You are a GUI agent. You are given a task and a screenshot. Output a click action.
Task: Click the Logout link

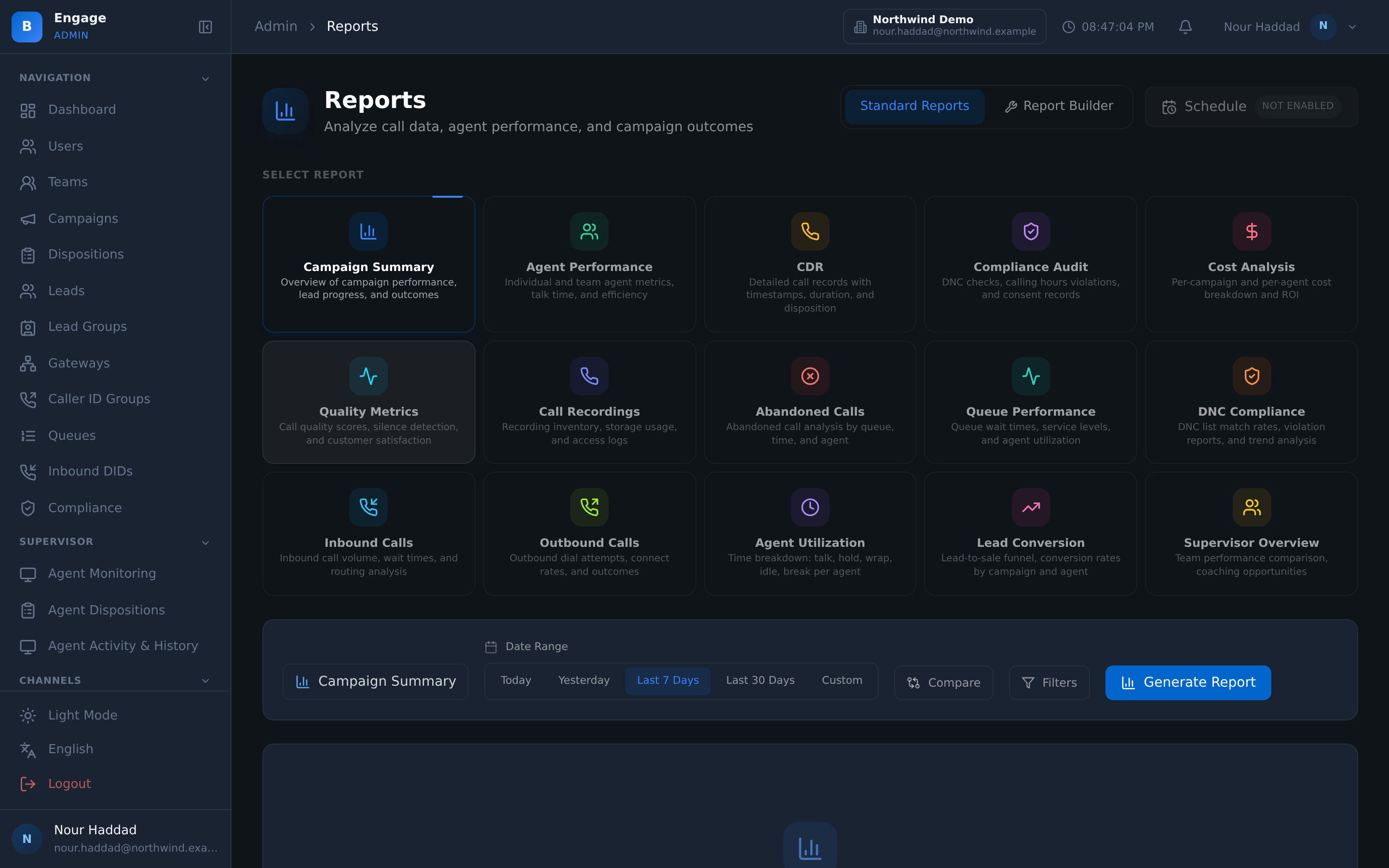(x=115, y=784)
